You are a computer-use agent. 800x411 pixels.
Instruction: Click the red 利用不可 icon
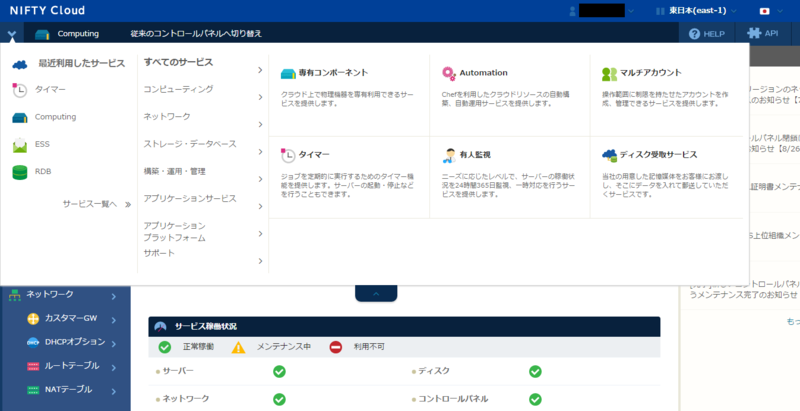(336, 347)
